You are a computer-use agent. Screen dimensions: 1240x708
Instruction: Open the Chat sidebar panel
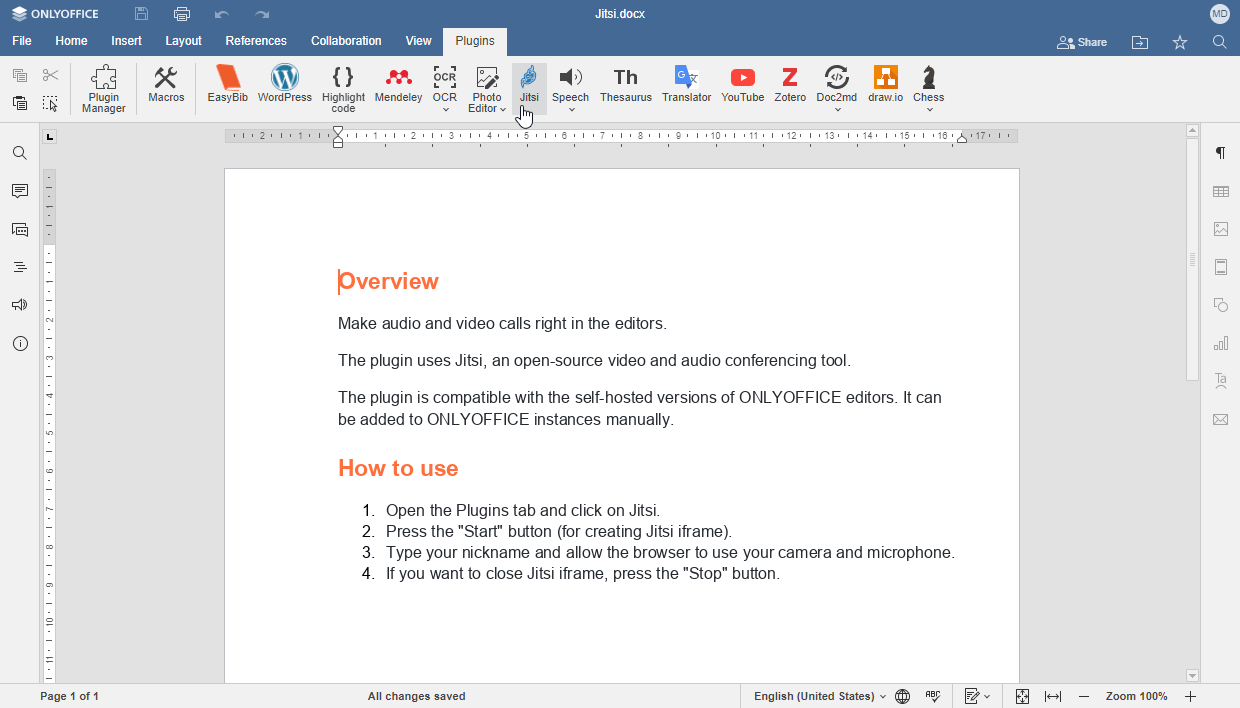click(x=20, y=229)
